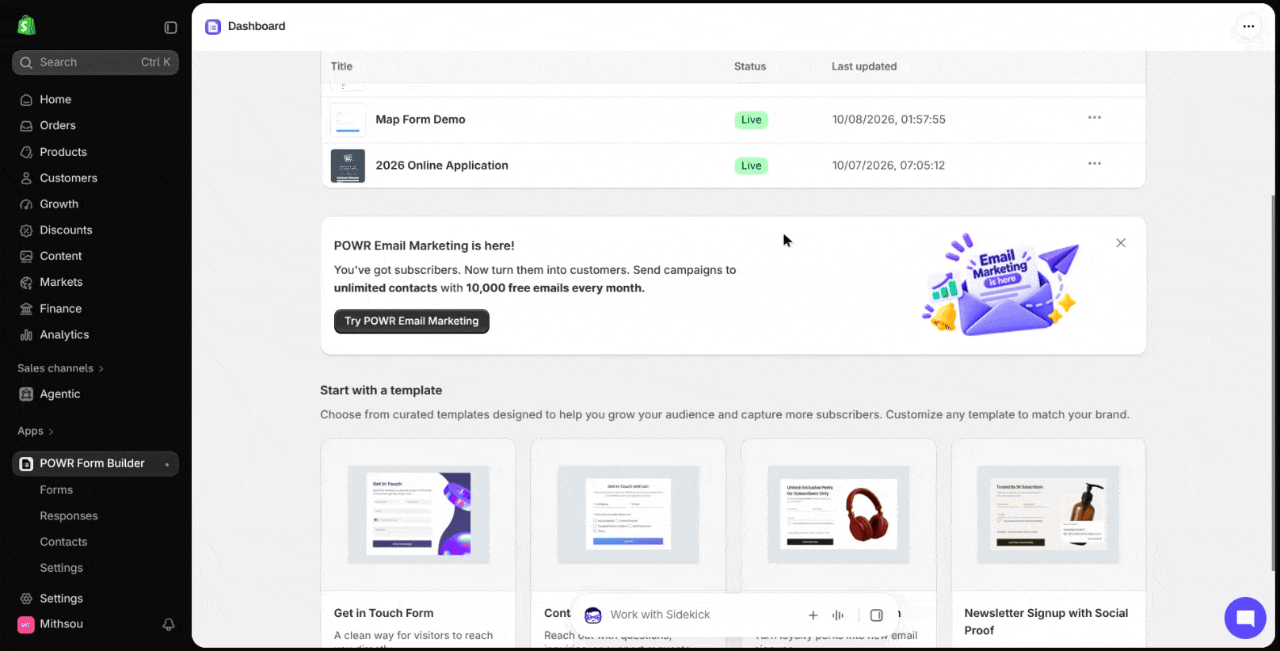The width and height of the screenshot is (1280, 651).
Task: Open the three-dot menu for Map Form Demo
Action: tap(1094, 118)
